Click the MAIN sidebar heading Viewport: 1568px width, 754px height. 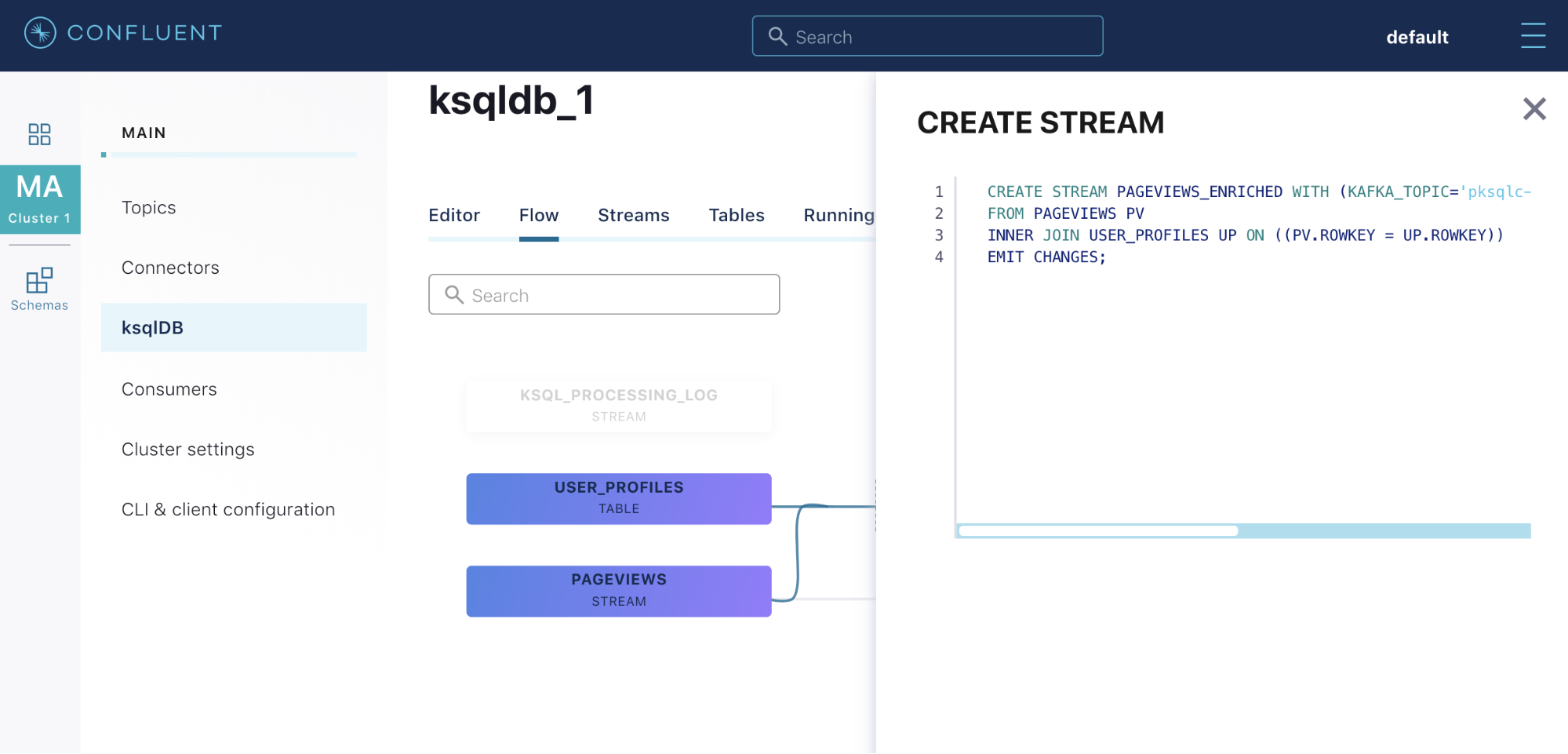coord(144,133)
